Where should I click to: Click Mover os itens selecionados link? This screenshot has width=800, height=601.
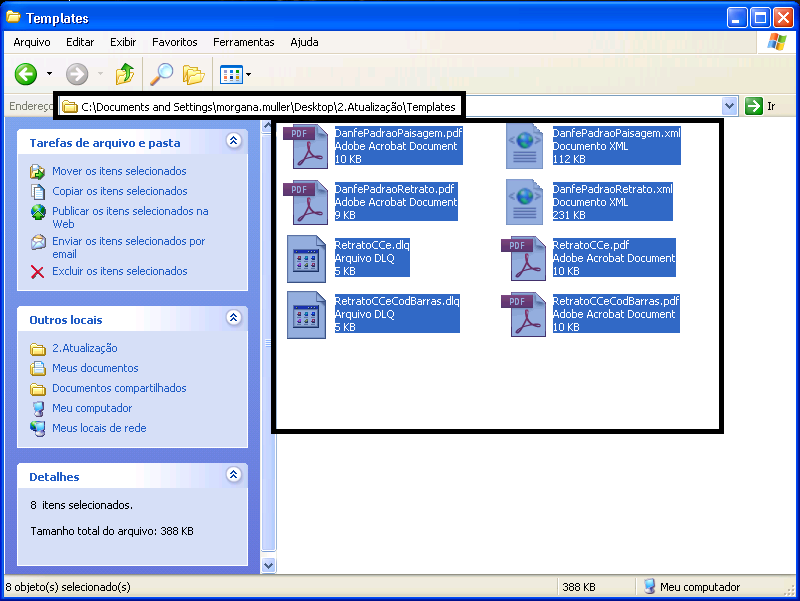pos(119,171)
